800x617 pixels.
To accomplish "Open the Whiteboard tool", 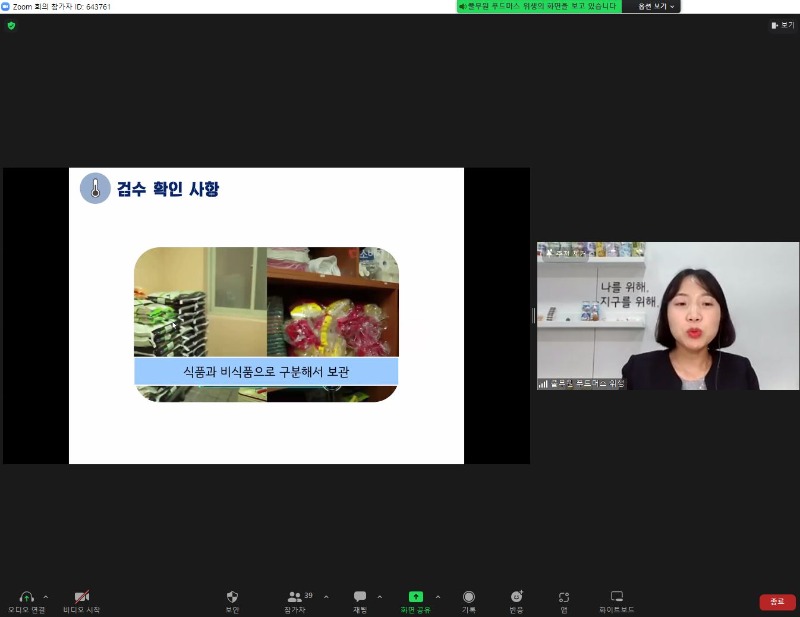I will (x=617, y=597).
